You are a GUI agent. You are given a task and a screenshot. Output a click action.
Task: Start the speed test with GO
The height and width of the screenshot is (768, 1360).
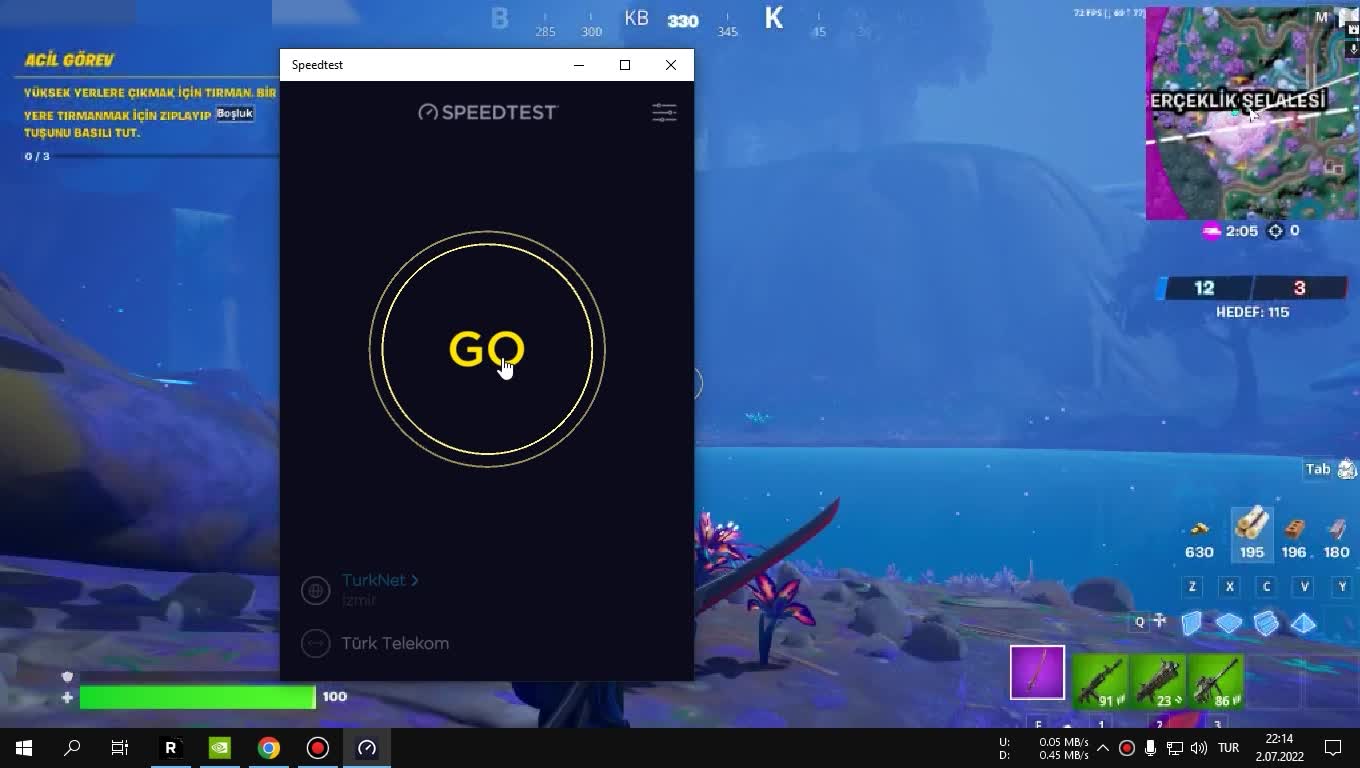[487, 349]
